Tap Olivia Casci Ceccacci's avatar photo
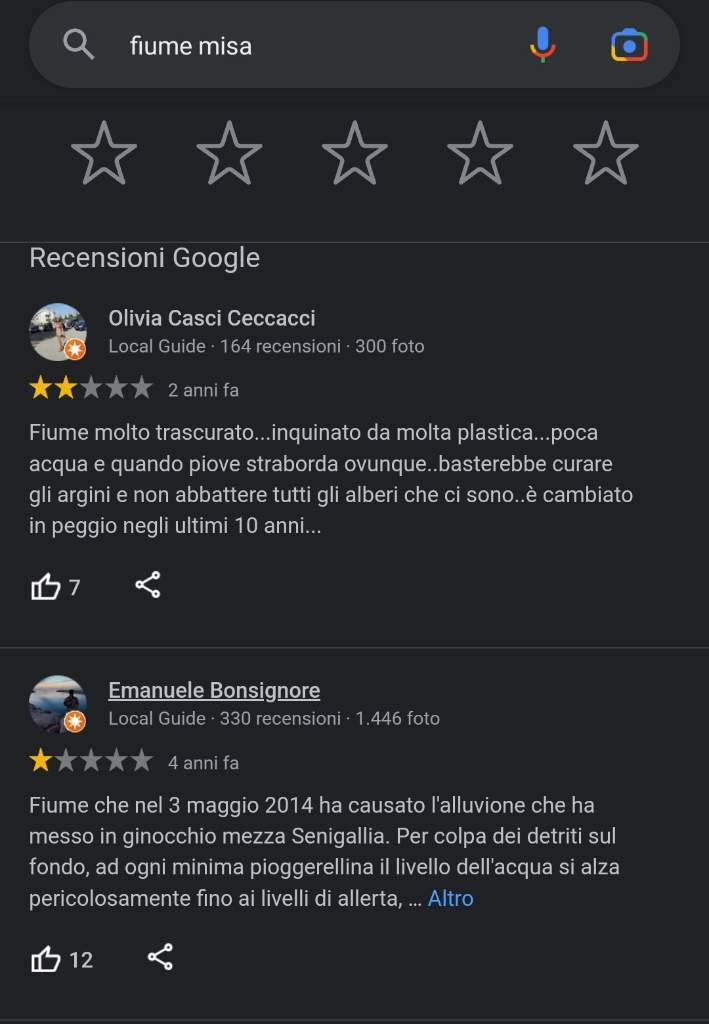The image size is (709, 1024). tap(58, 332)
